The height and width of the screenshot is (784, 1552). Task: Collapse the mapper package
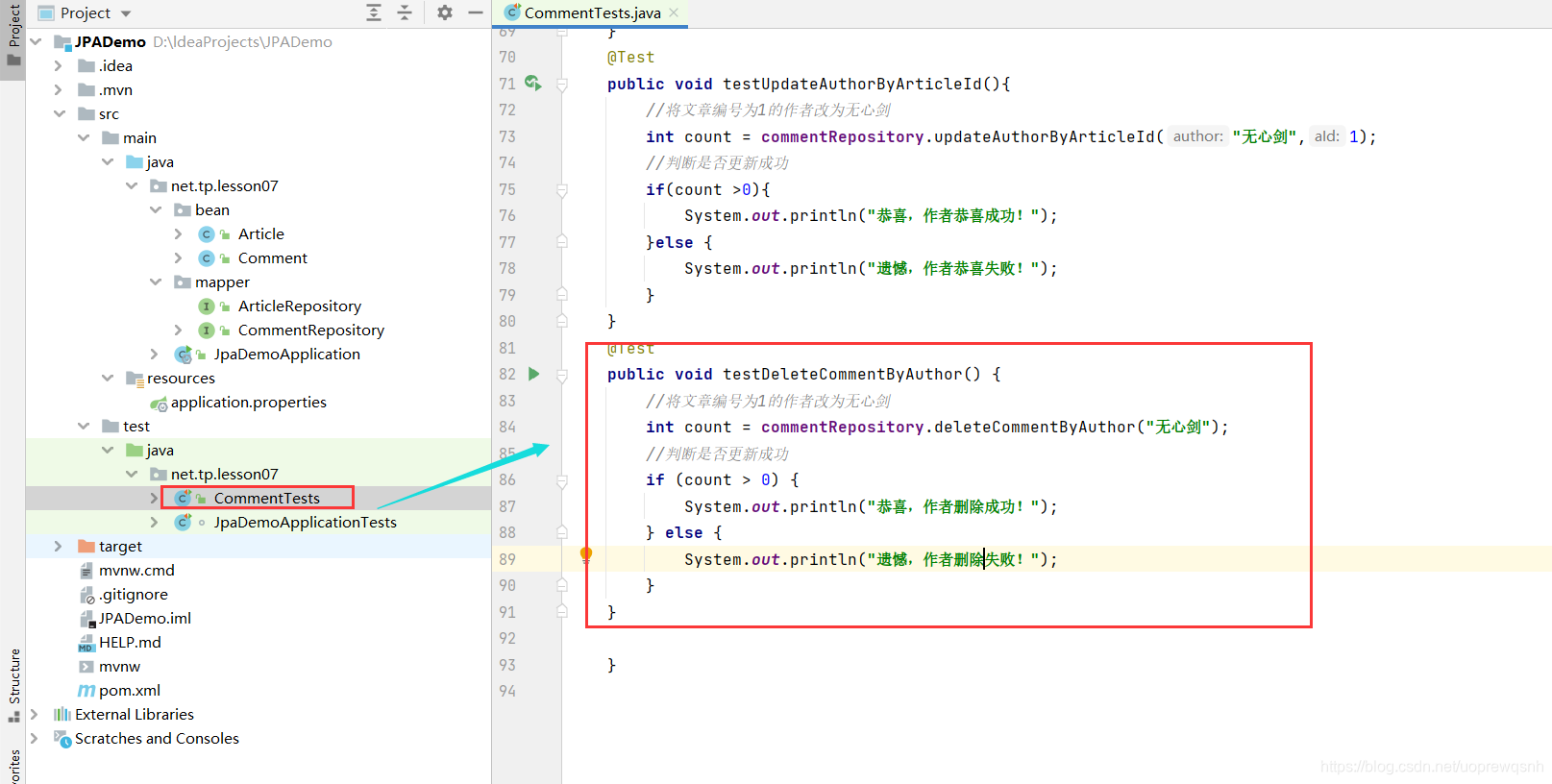click(x=156, y=282)
